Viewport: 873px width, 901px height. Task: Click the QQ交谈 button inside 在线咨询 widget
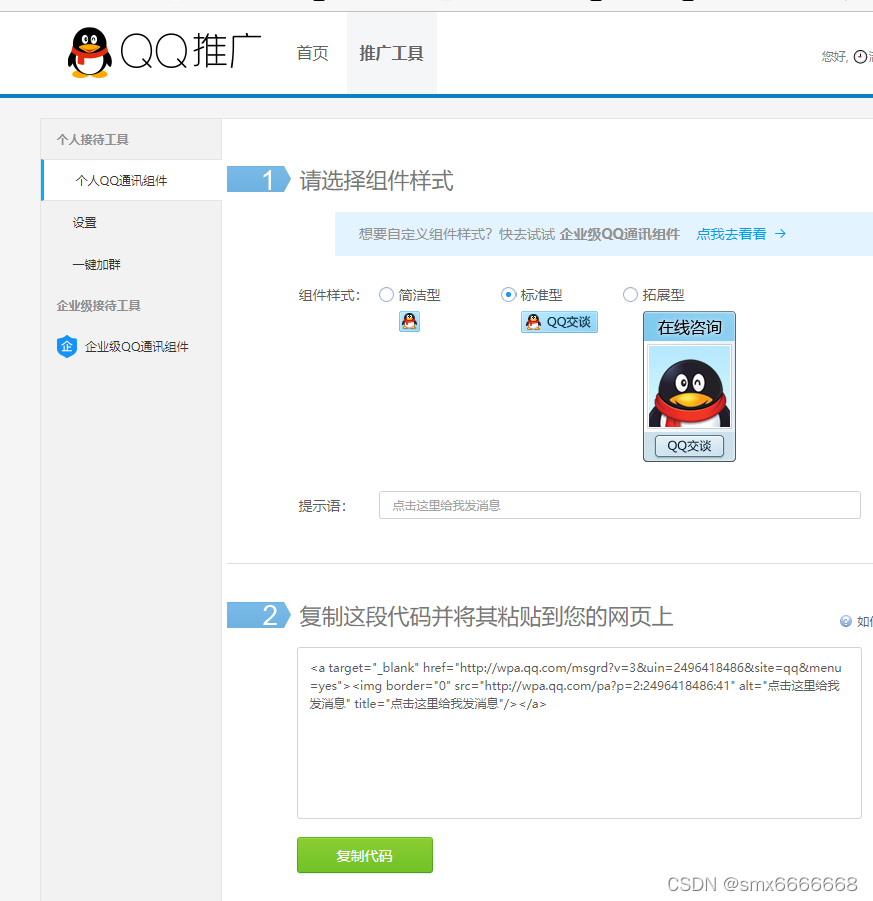[689, 446]
